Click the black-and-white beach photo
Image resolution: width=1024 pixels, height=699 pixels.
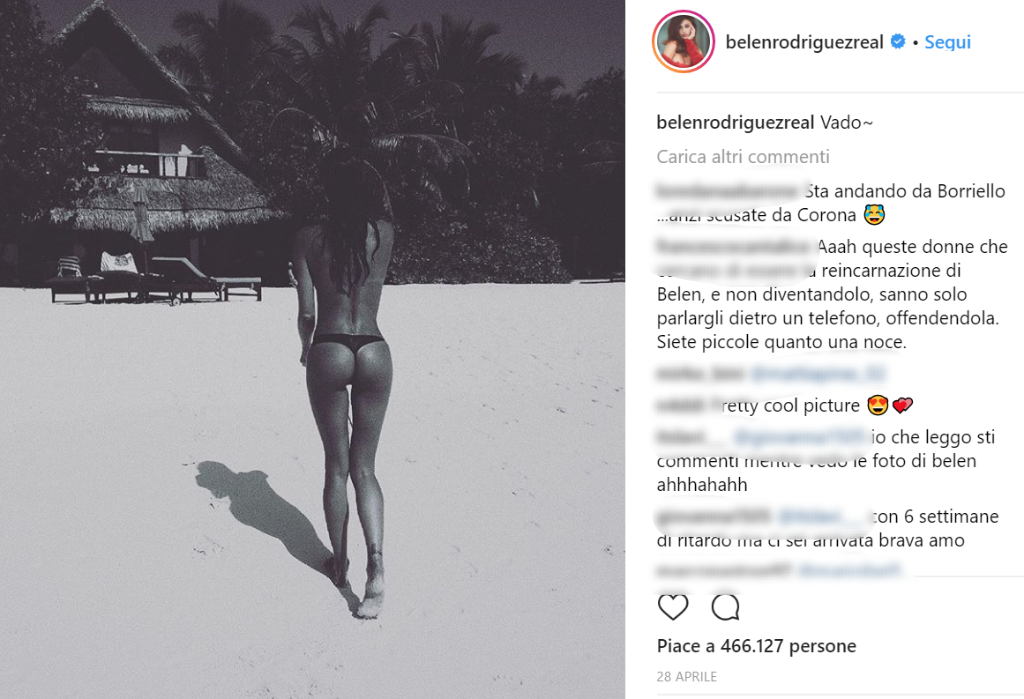312,350
